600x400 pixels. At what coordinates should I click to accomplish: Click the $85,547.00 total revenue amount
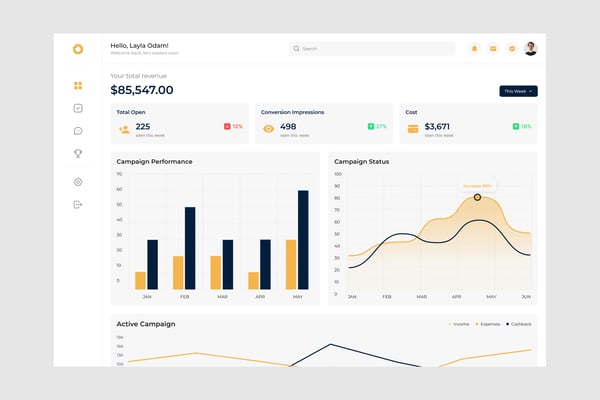[142, 90]
